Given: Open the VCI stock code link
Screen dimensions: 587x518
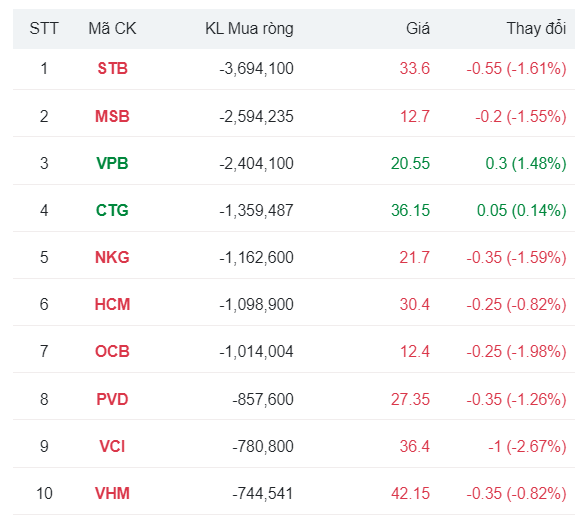Looking at the screenshot, I should [112, 447].
